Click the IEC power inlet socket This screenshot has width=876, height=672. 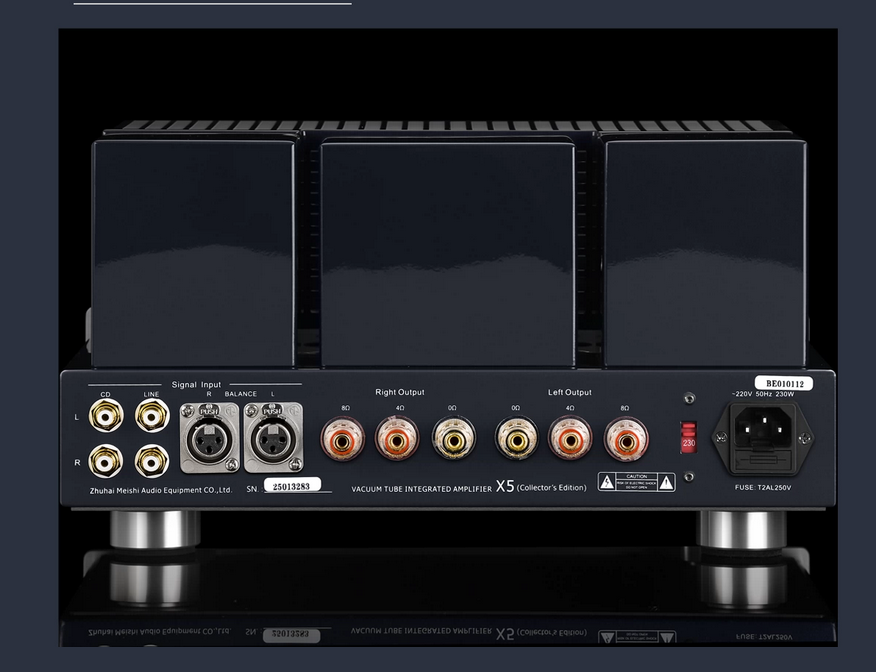pos(763,426)
